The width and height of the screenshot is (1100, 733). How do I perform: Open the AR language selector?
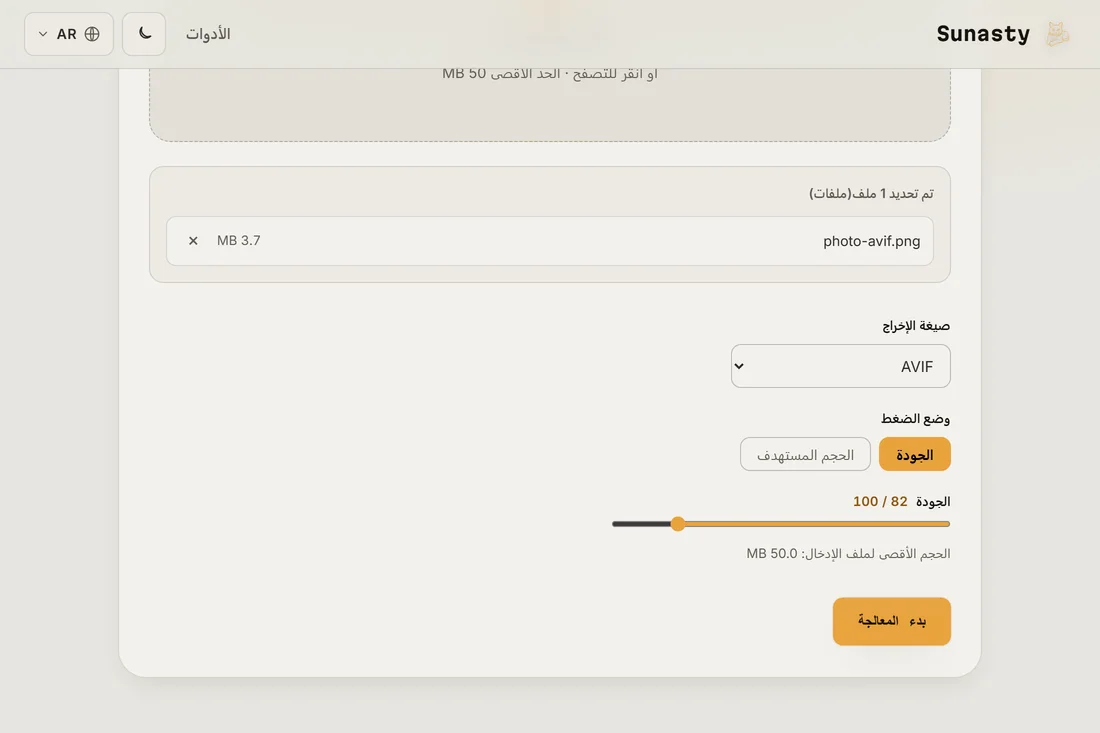click(69, 34)
